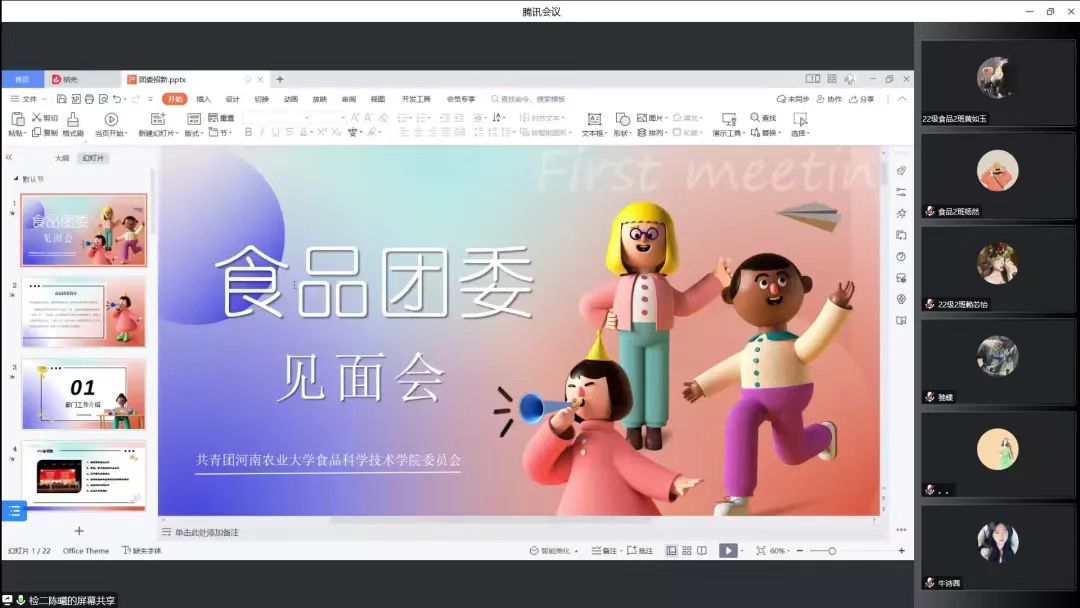Image resolution: width=1080 pixels, height=608 pixels.
Task: Expand the 文件 (File) menu
Action: pyautogui.click(x=29, y=99)
